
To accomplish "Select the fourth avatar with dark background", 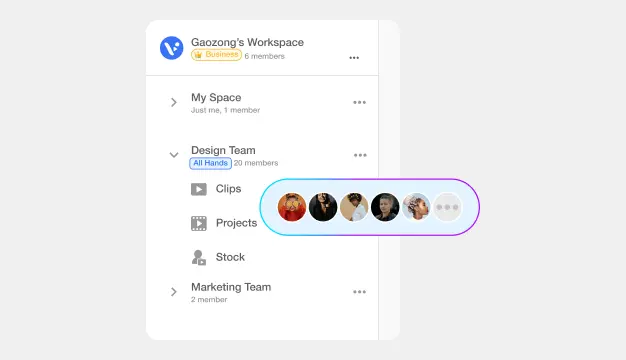I will point(385,207).
